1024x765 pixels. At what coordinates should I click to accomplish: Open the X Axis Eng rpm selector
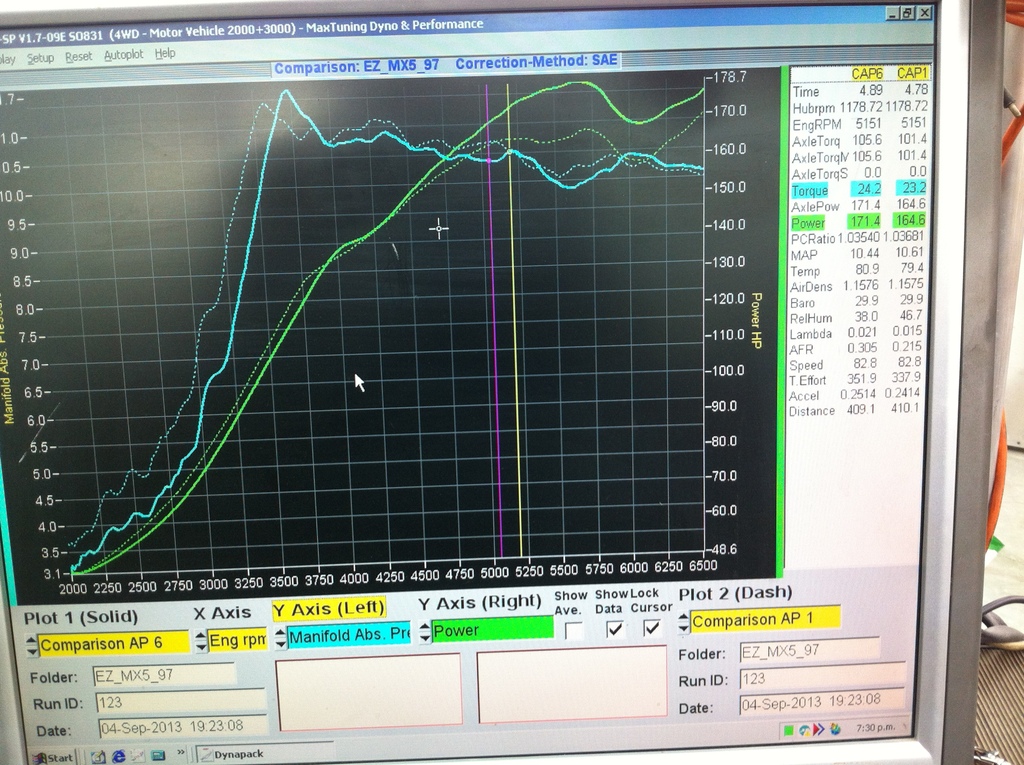[x=232, y=640]
